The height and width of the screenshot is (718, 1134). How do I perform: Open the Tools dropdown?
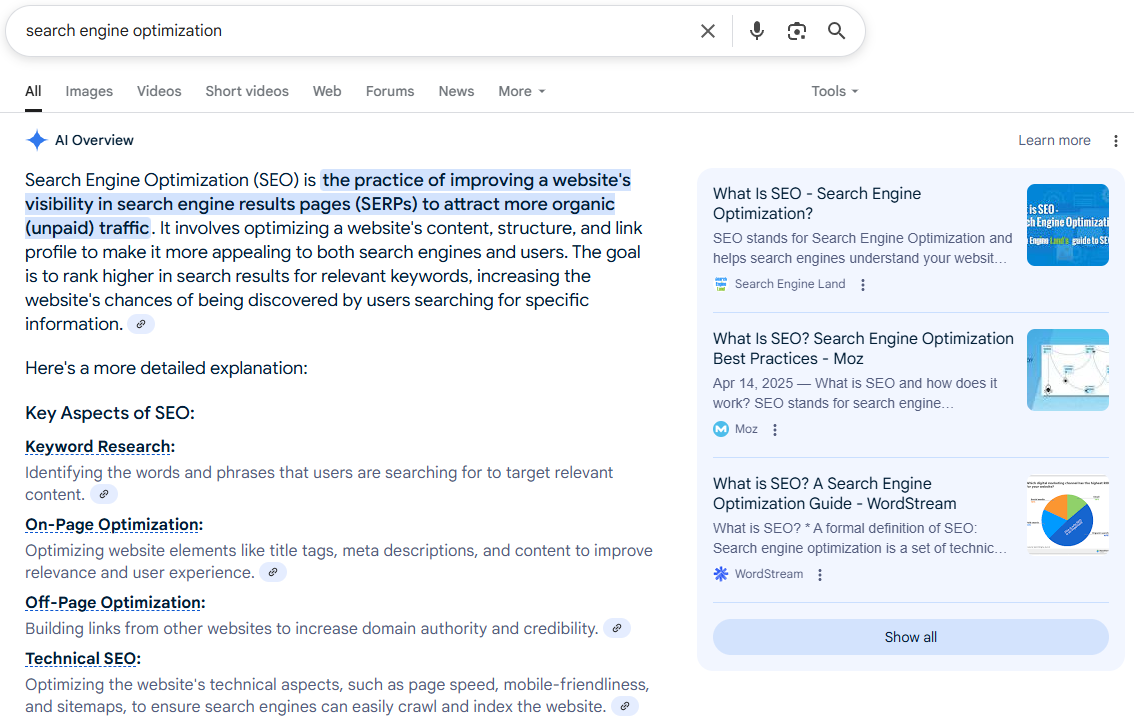coord(835,91)
